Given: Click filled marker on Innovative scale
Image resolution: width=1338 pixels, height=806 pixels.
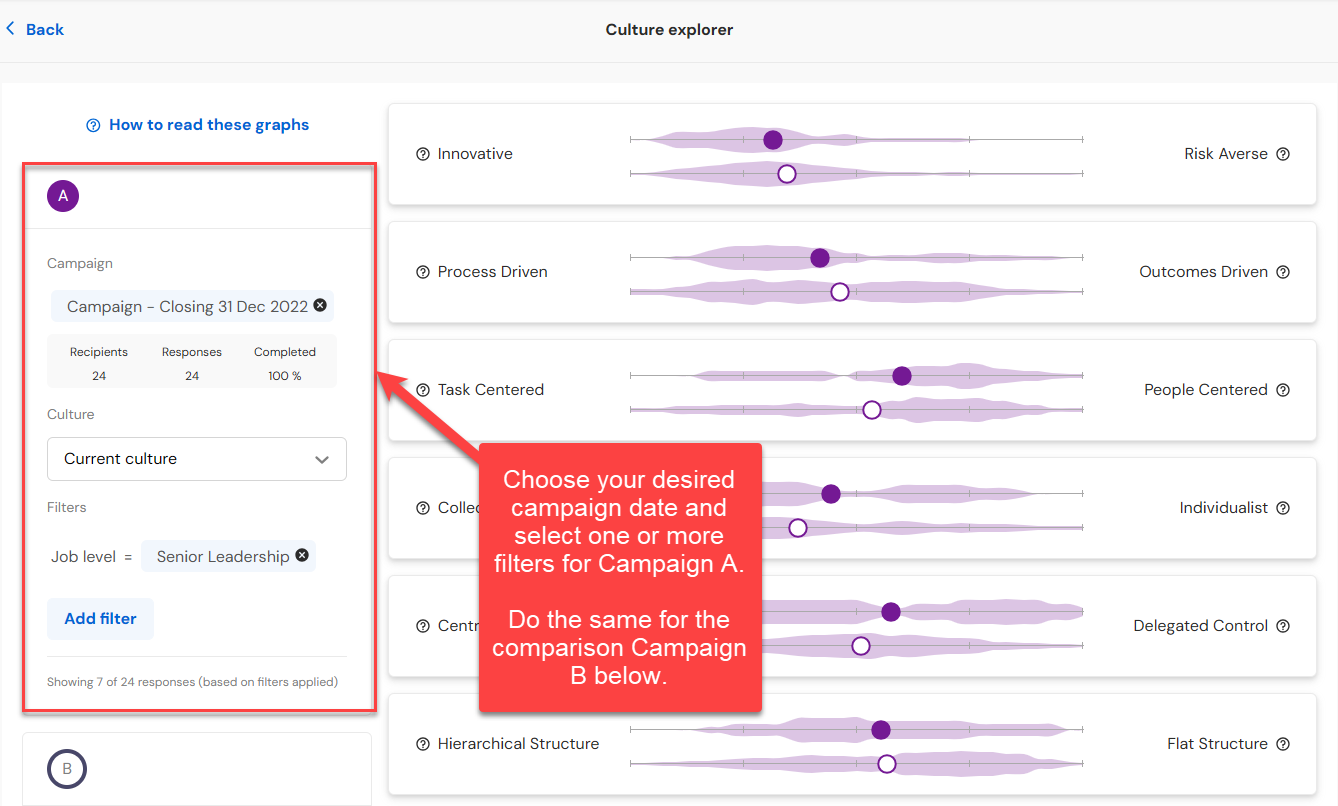Looking at the screenshot, I should [x=773, y=140].
